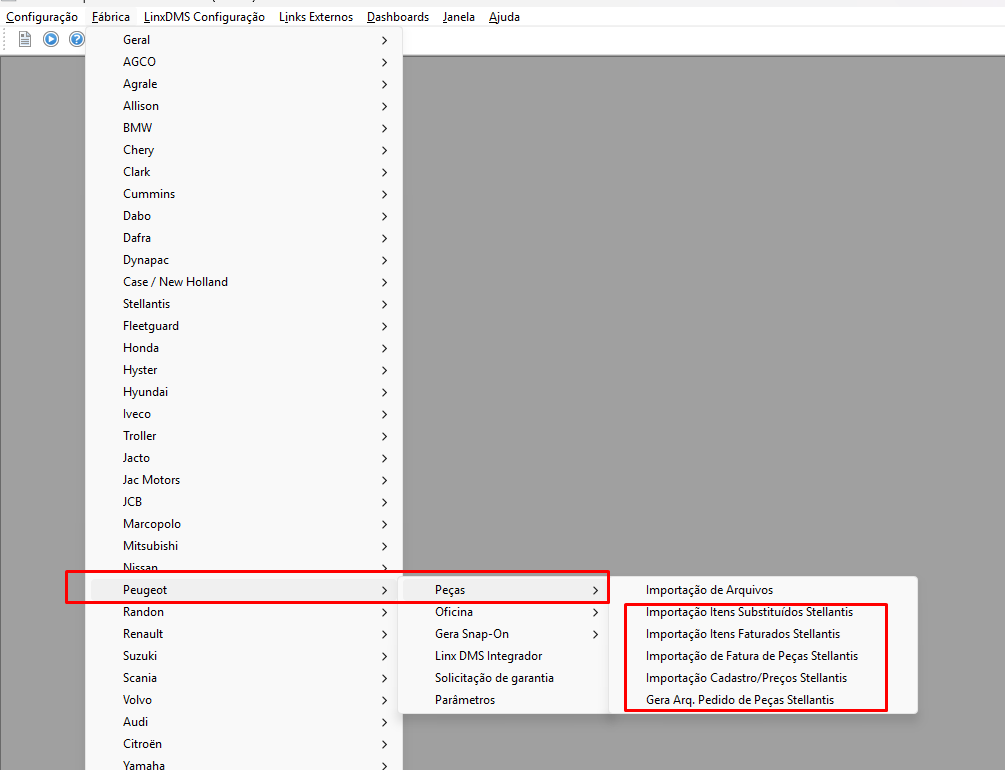Expand the Dynapac submenu
This screenshot has width=1005, height=770.
tap(244, 260)
